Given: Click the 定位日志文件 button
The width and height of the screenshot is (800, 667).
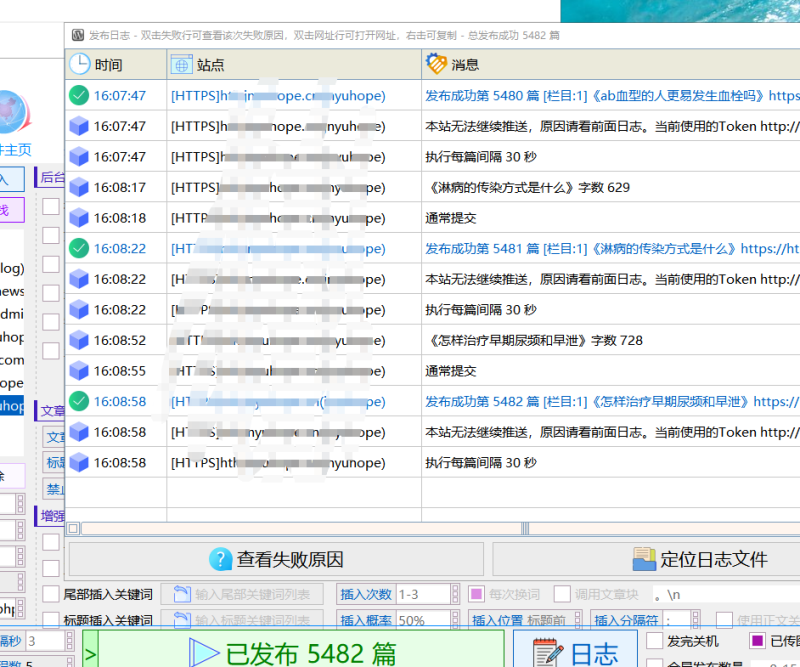Looking at the screenshot, I should 646,559.
